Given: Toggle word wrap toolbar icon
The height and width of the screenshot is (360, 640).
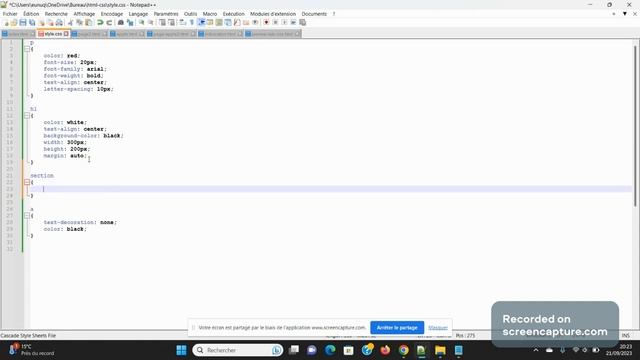Looking at the screenshot, I should [182, 22].
